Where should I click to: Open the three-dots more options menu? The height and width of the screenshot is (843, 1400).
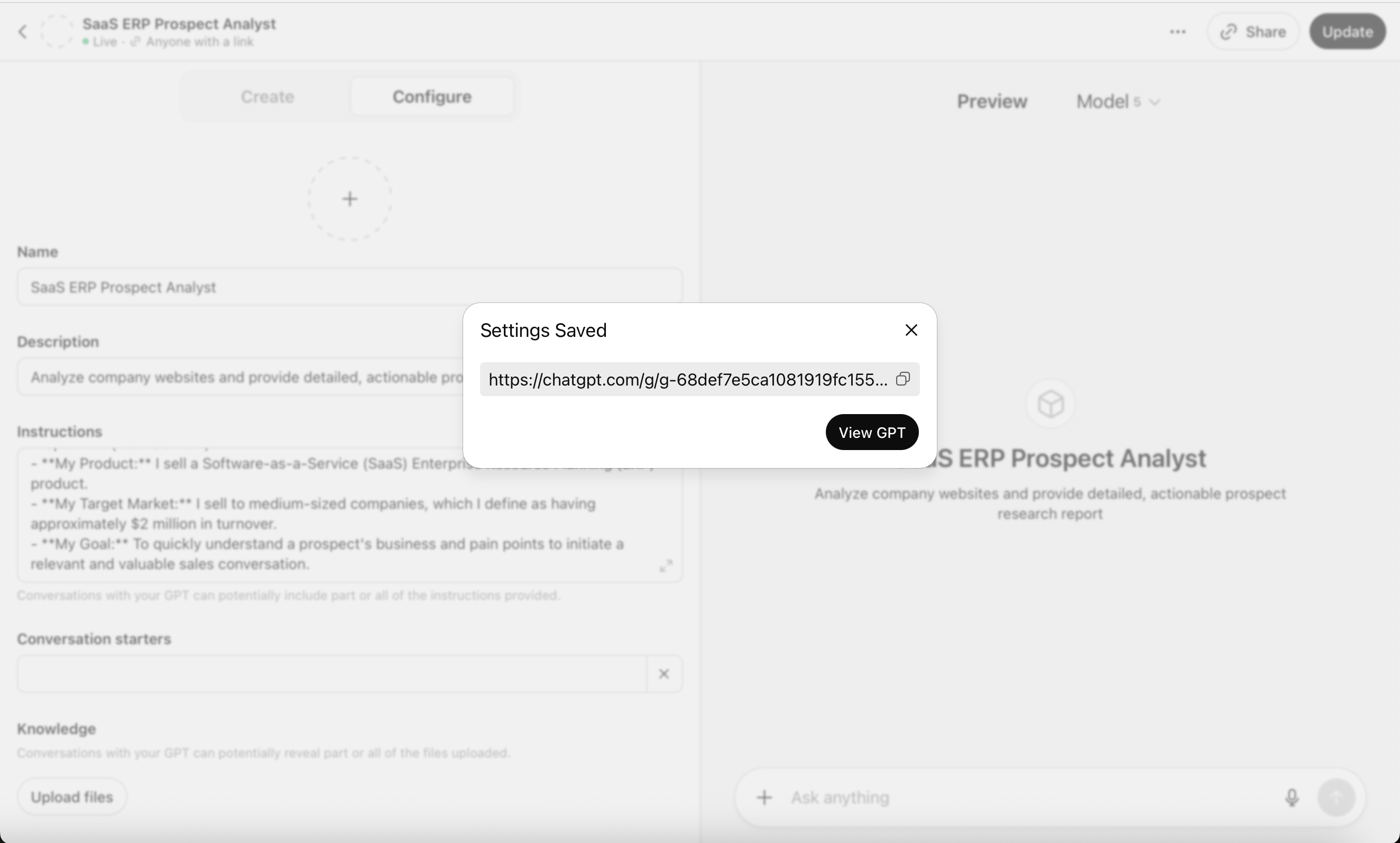click(1177, 32)
